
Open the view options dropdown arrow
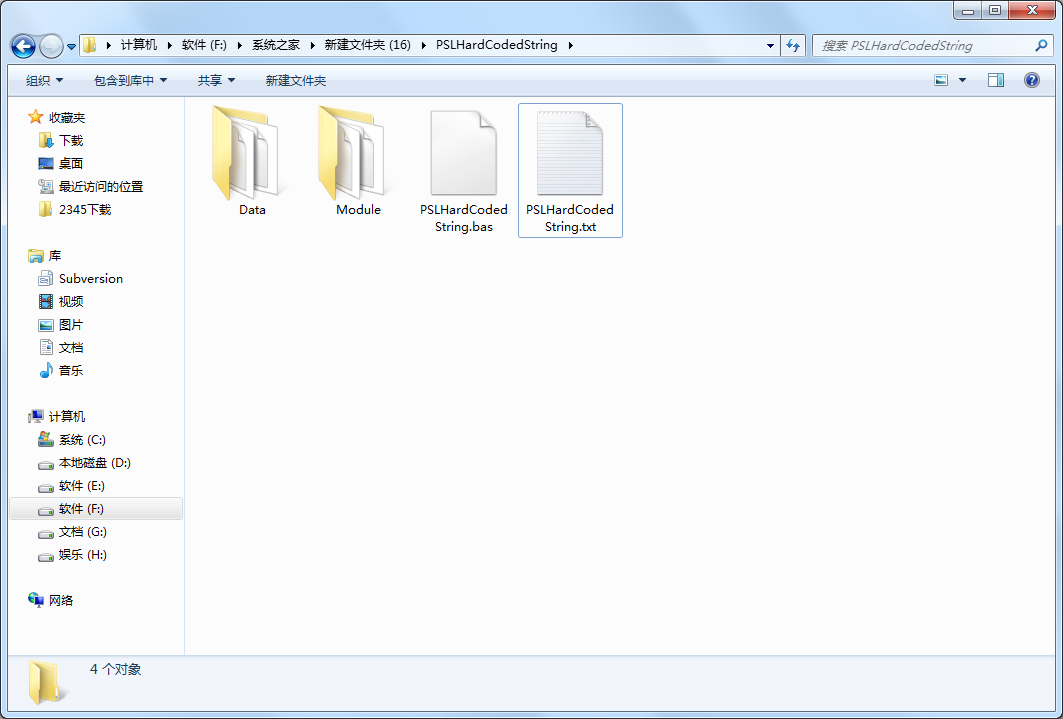(962, 80)
